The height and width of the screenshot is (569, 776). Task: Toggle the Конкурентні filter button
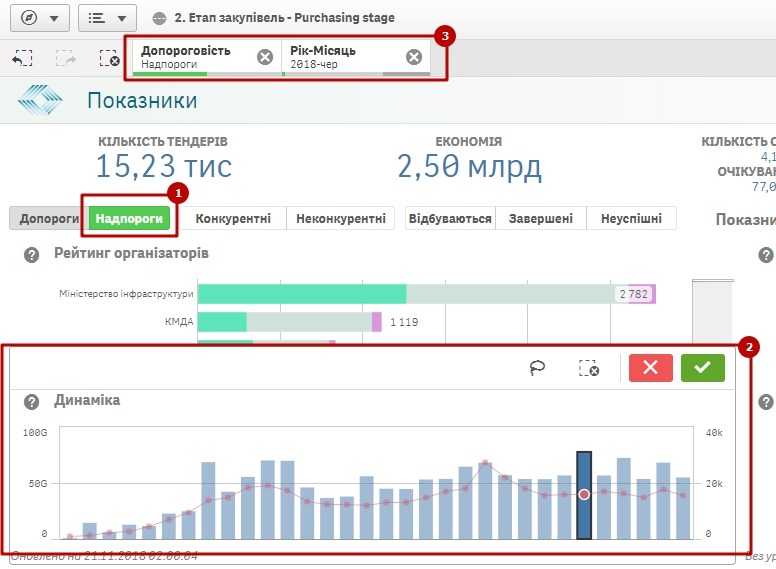pos(233,218)
